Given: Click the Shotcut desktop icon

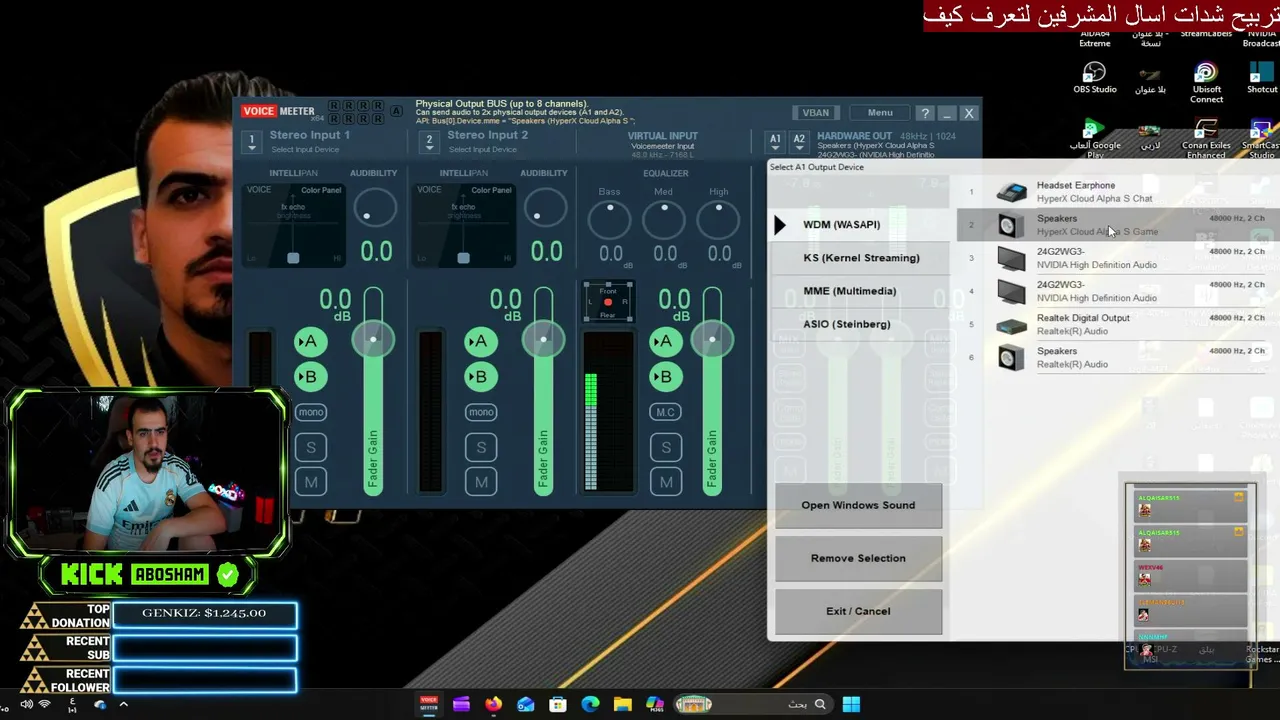Looking at the screenshot, I should 1261,78.
